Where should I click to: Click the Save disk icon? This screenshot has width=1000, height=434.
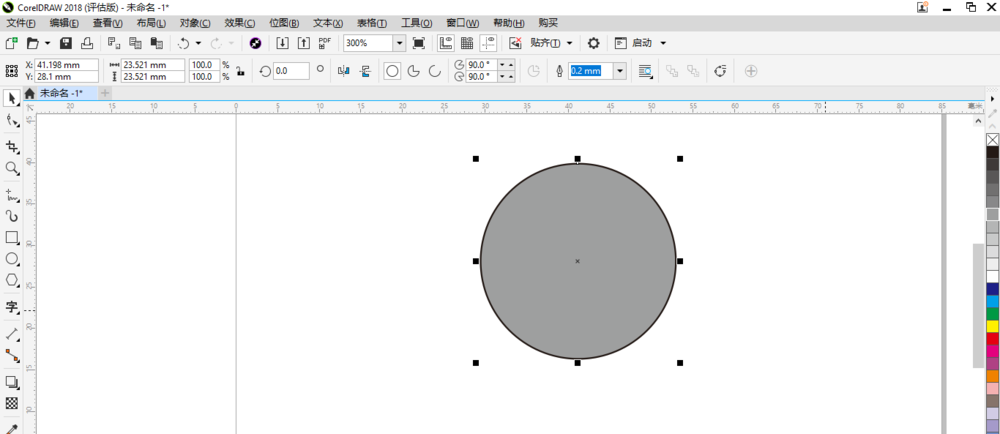coord(66,43)
